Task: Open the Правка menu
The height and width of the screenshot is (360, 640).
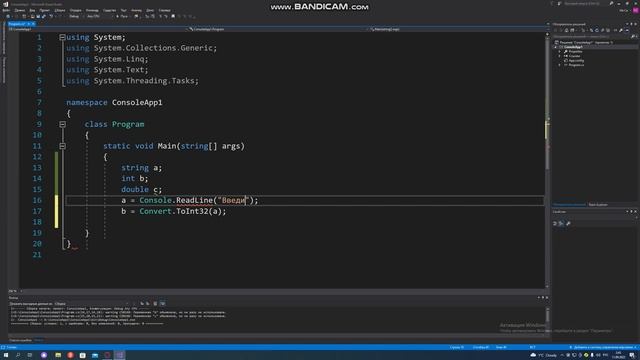Action: coord(20,10)
